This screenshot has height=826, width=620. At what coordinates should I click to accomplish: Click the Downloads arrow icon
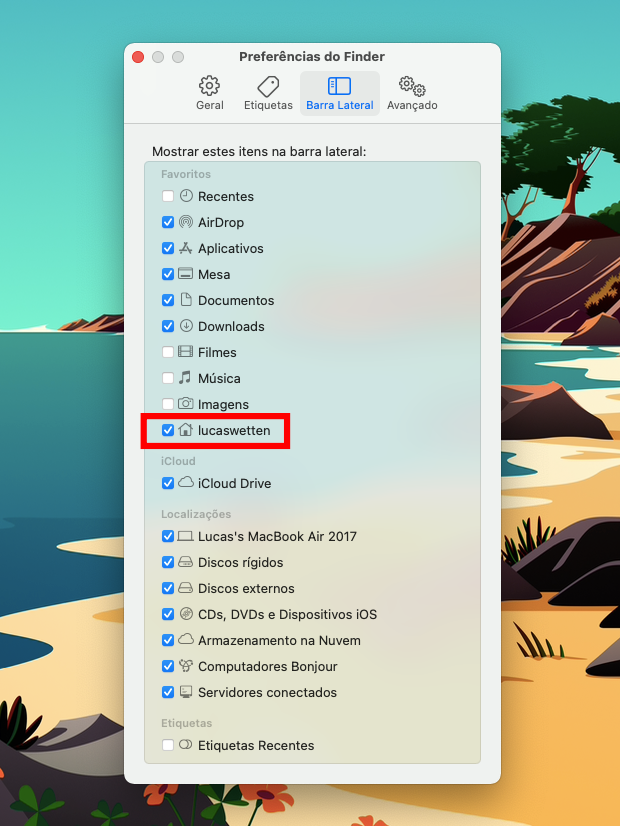[186, 326]
